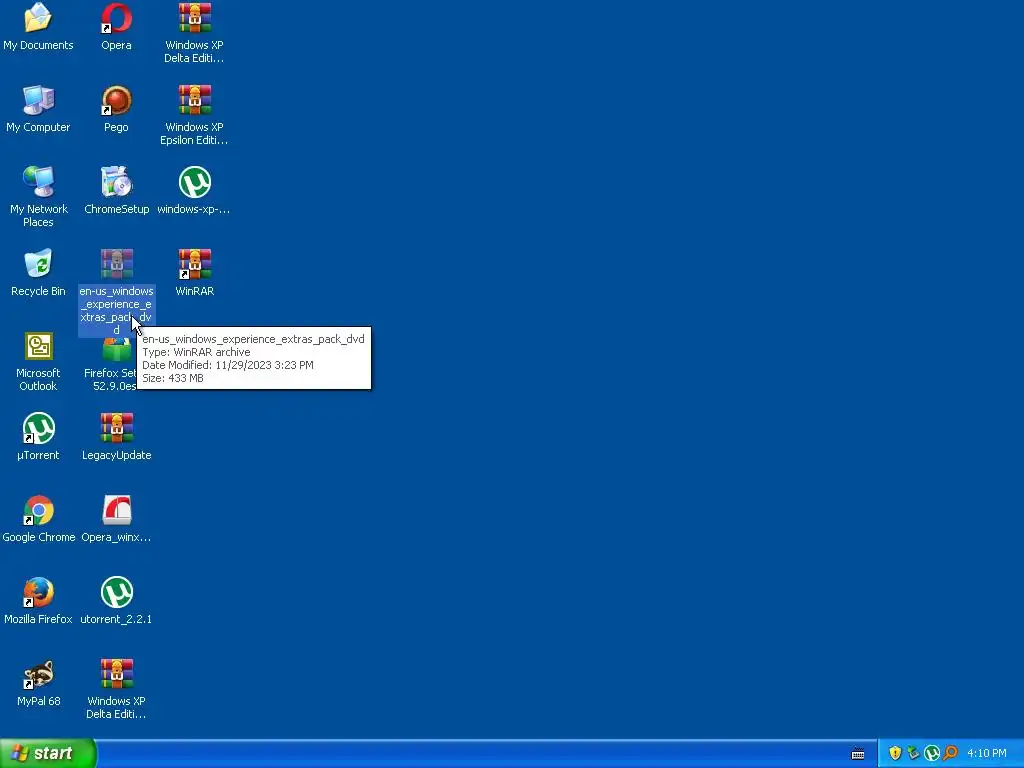The image size is (1024, 768).
Task: Open the yellow security shield tray alert
Action: point(895,754)
